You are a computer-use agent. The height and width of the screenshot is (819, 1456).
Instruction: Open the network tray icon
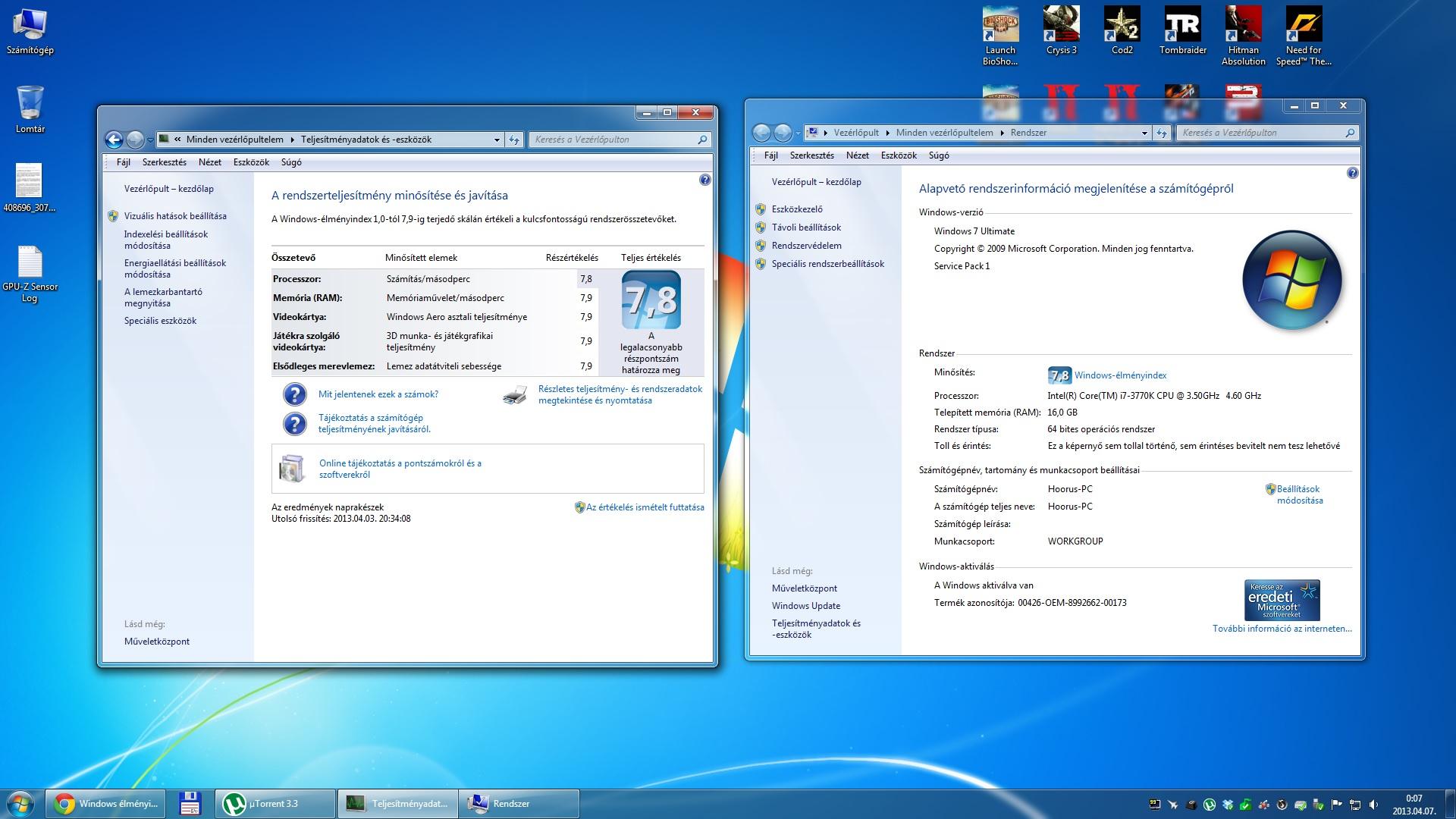[1355, 805]
